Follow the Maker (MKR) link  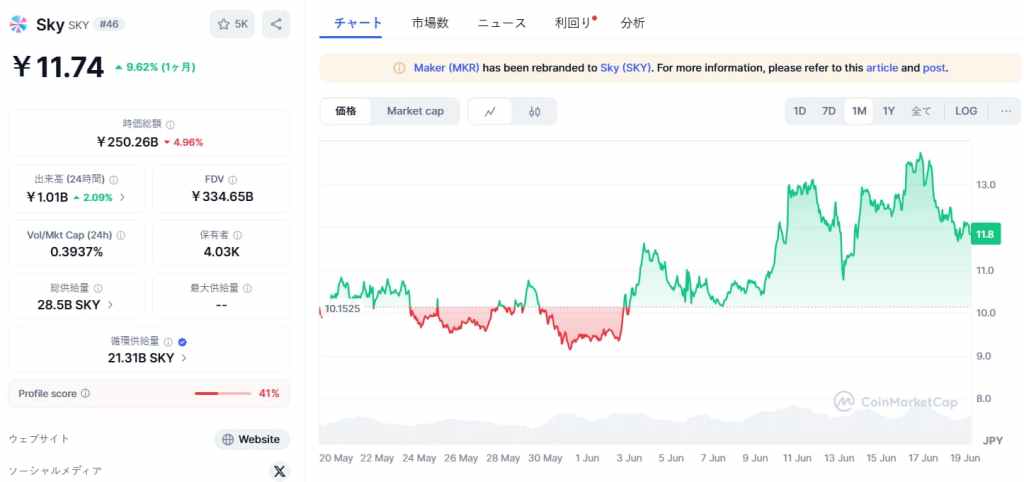pyautogui.click(x=447, y=68)
